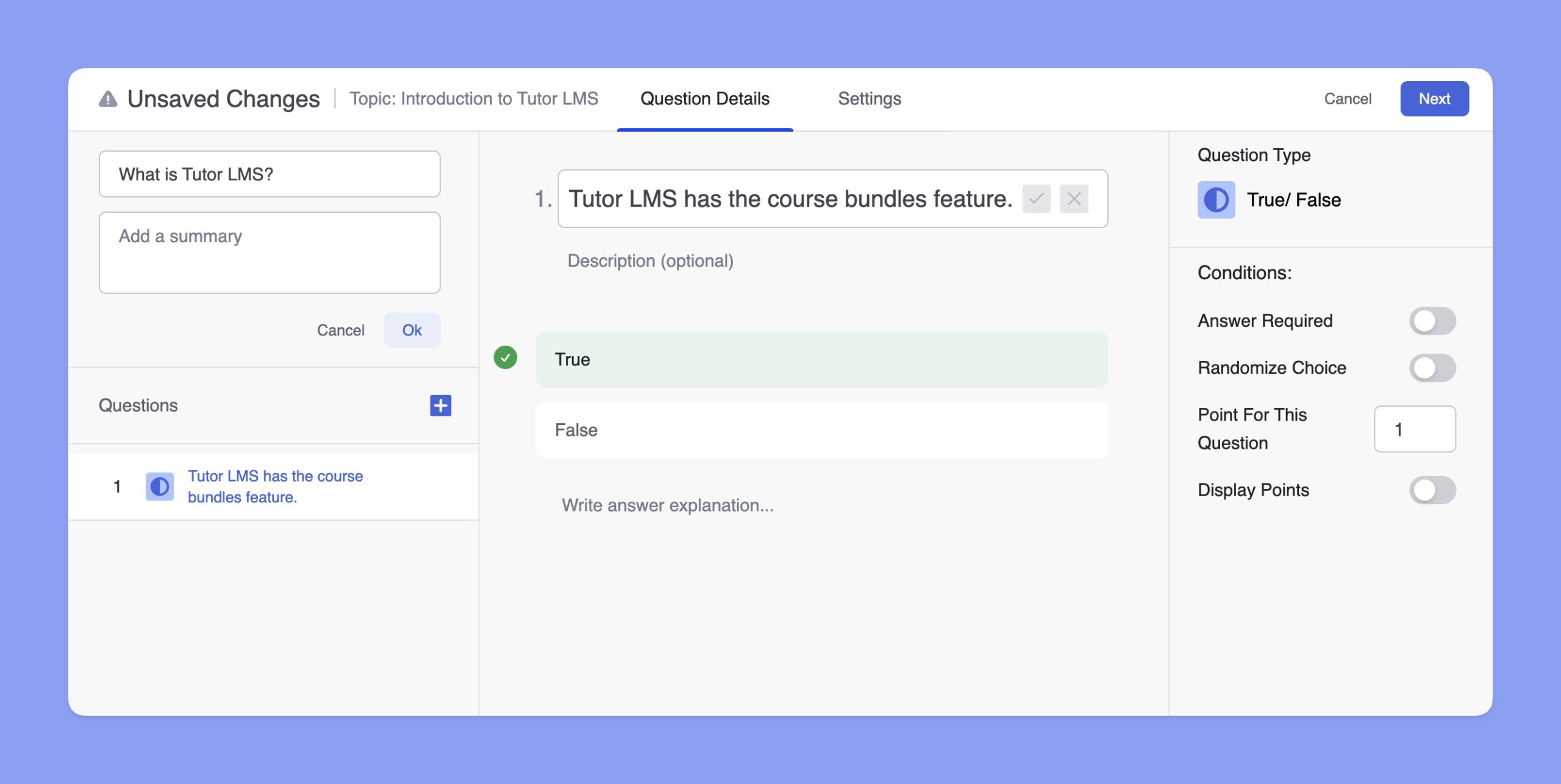Image resolution: width=1561 pixels, height=784 pixels.
Task: Open question 1 in Questions list
Action: pos(273,486)
